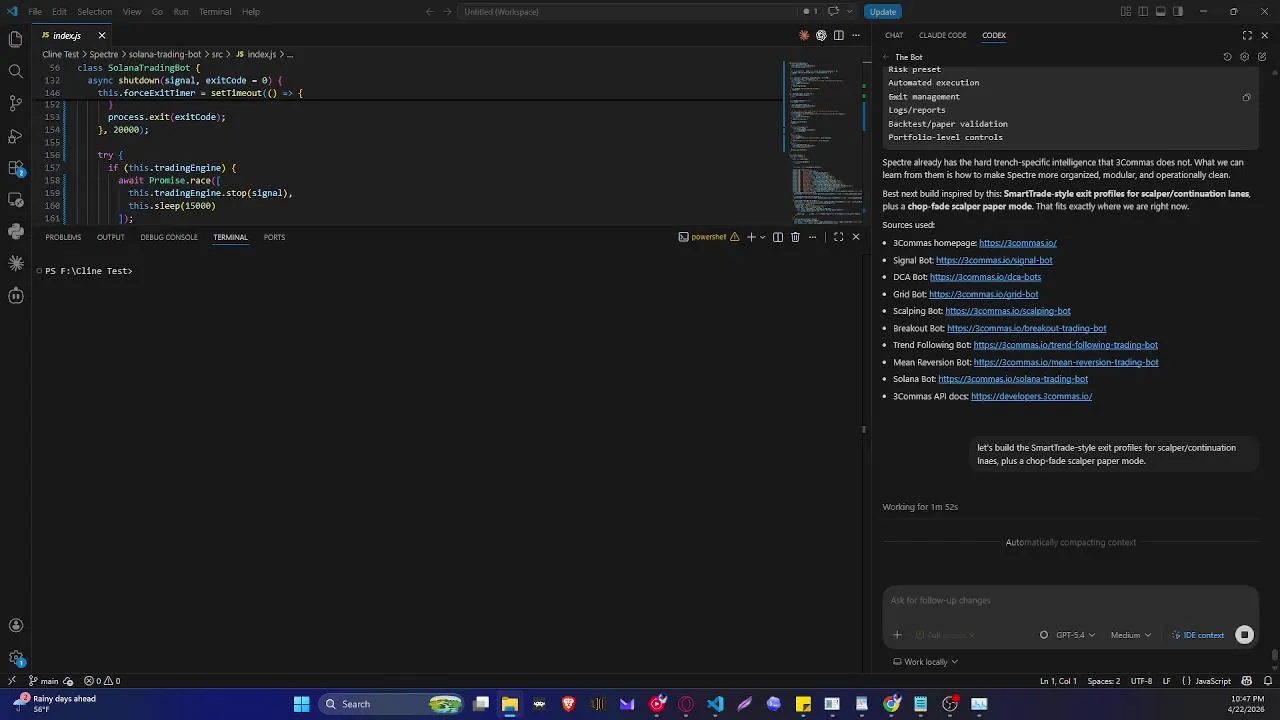Open the Accounts menu in the activity bar
The height and width of the screenshot is (720, 1280).
(15, 626)
